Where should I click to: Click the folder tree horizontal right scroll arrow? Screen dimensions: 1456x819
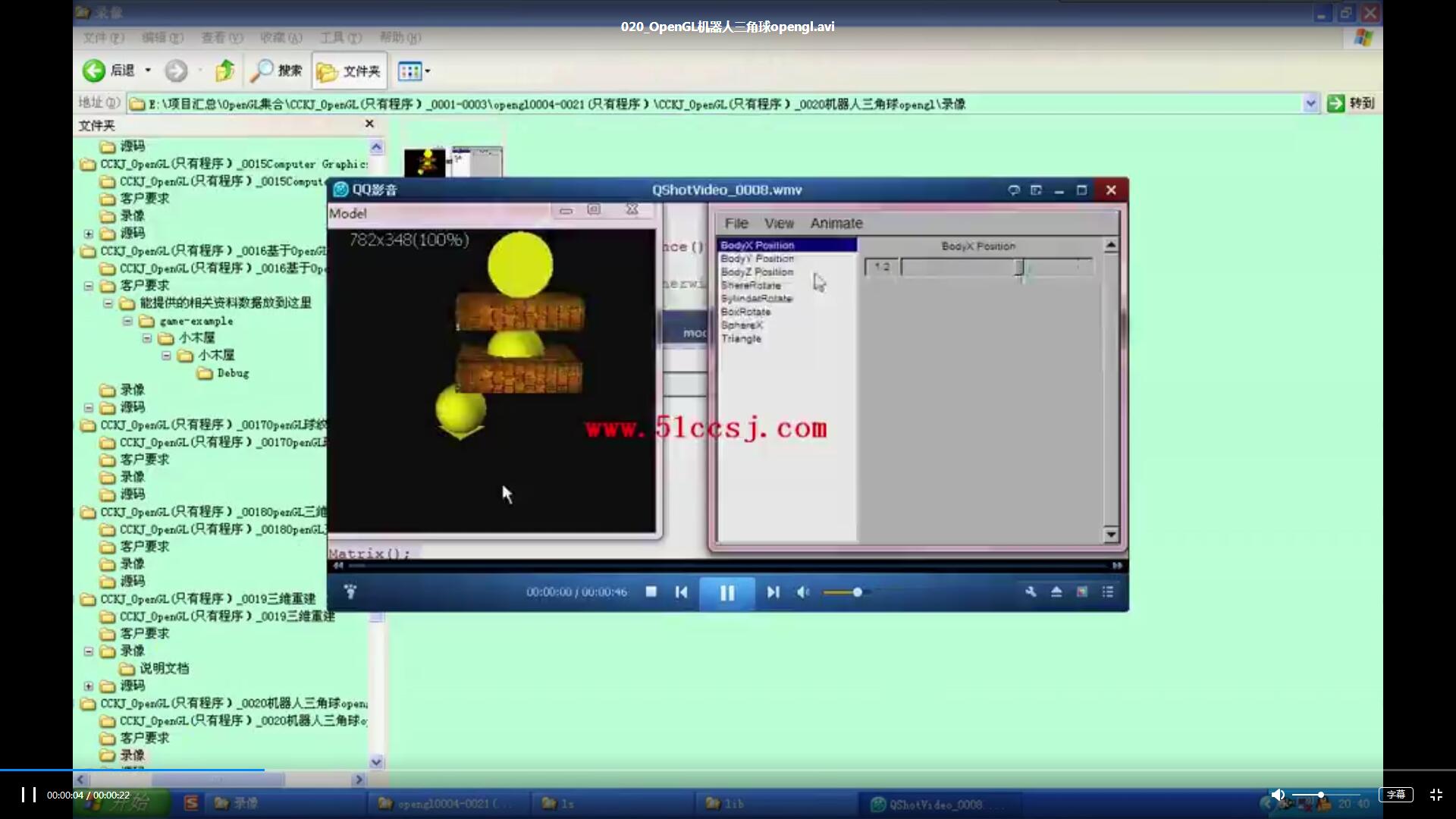[x=359, y=780]
